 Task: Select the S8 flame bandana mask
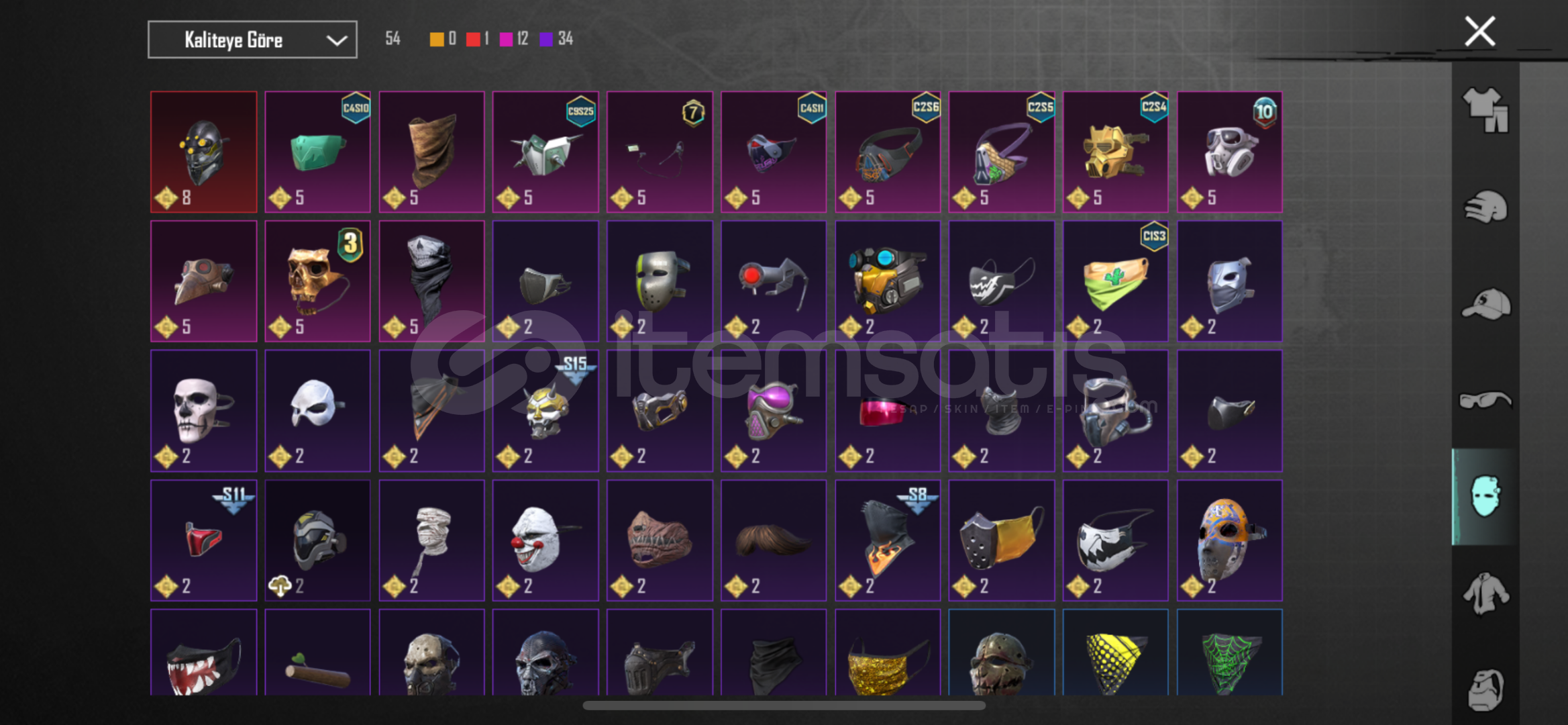coord(888,540)
